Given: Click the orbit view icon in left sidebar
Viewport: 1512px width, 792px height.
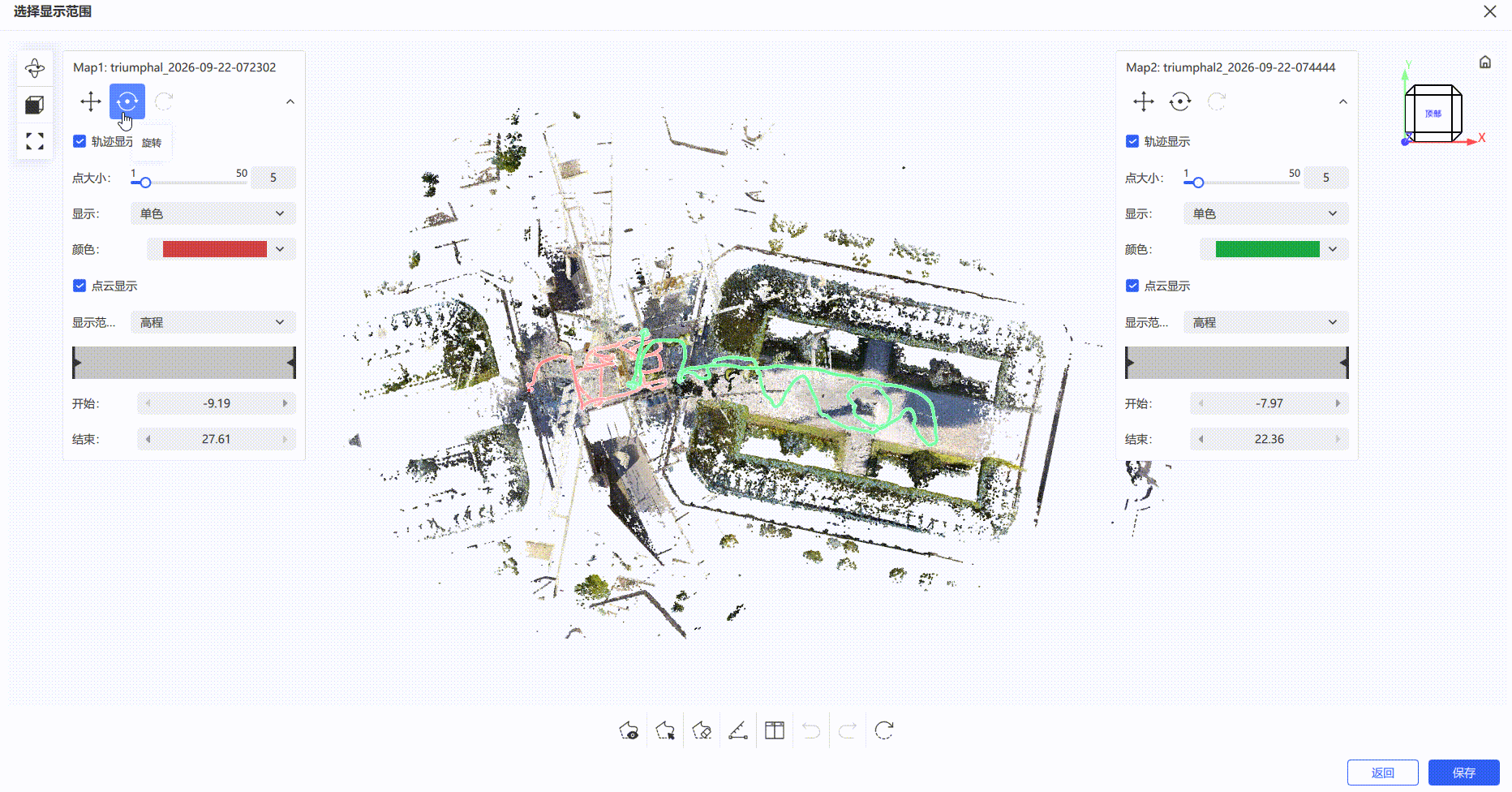Looking at the screenshot, I should (x=35, y=68).
